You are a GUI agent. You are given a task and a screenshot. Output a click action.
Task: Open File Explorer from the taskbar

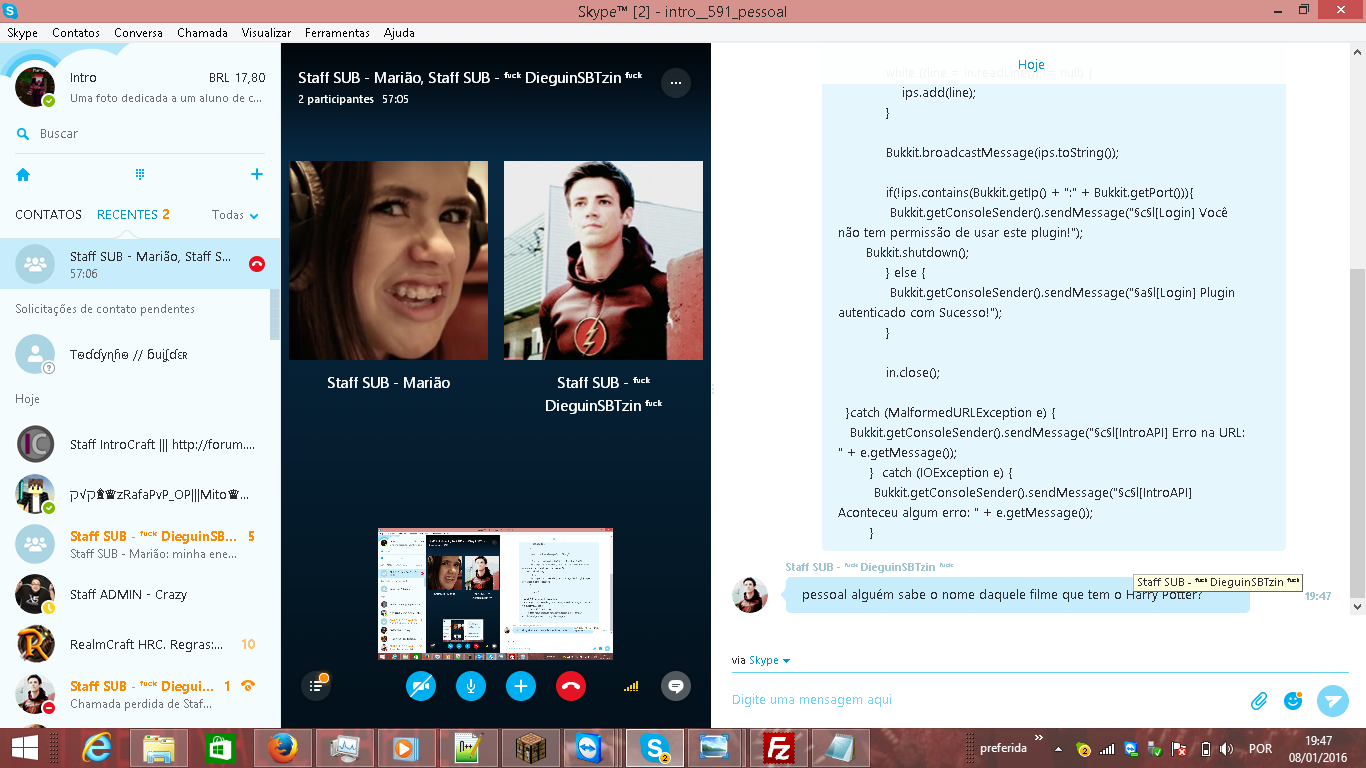(x=159, y=748)
